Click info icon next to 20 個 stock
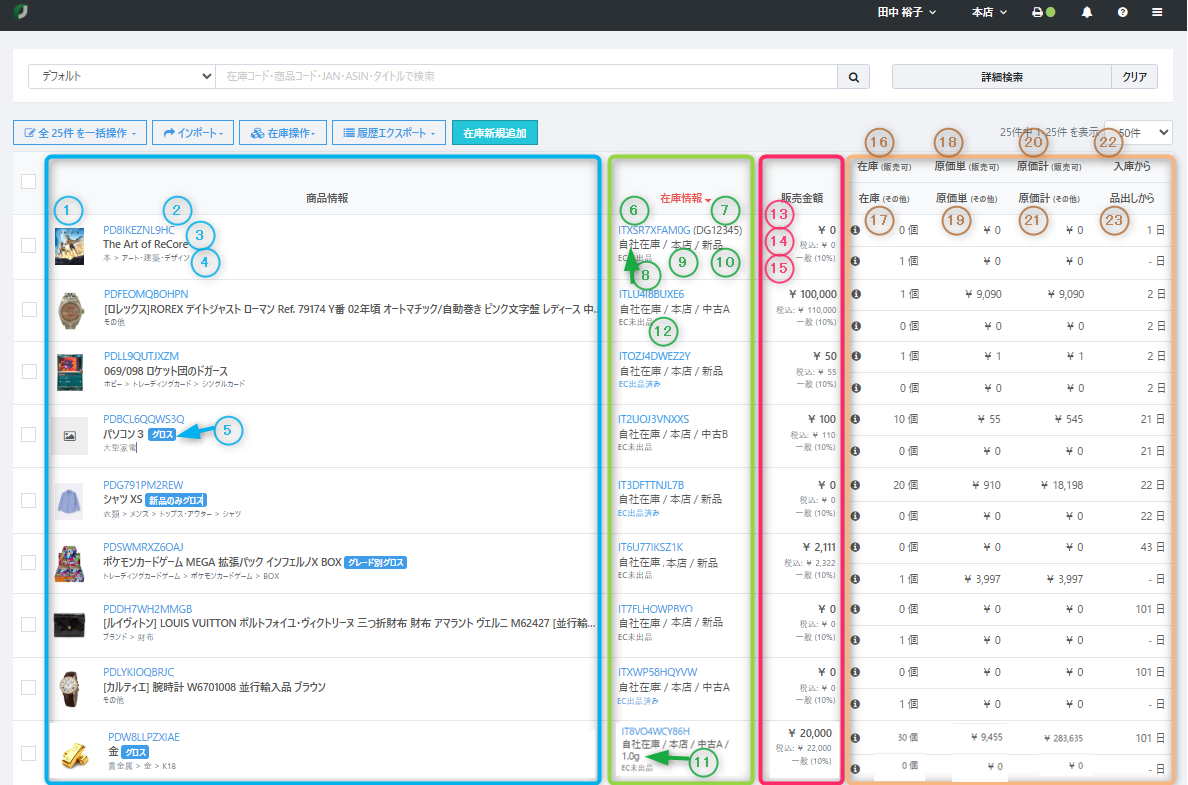 point(855,485)
